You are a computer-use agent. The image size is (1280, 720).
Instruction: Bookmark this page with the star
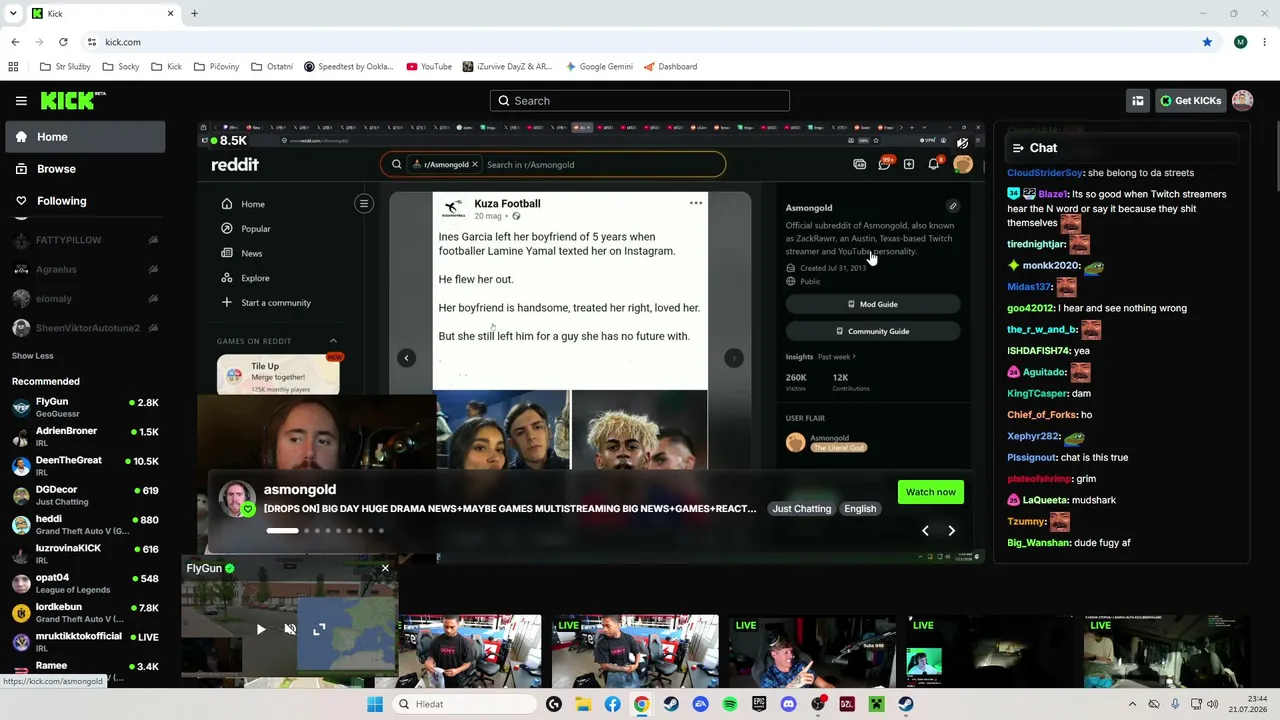pyautogui.click(x=1207, y=42)
